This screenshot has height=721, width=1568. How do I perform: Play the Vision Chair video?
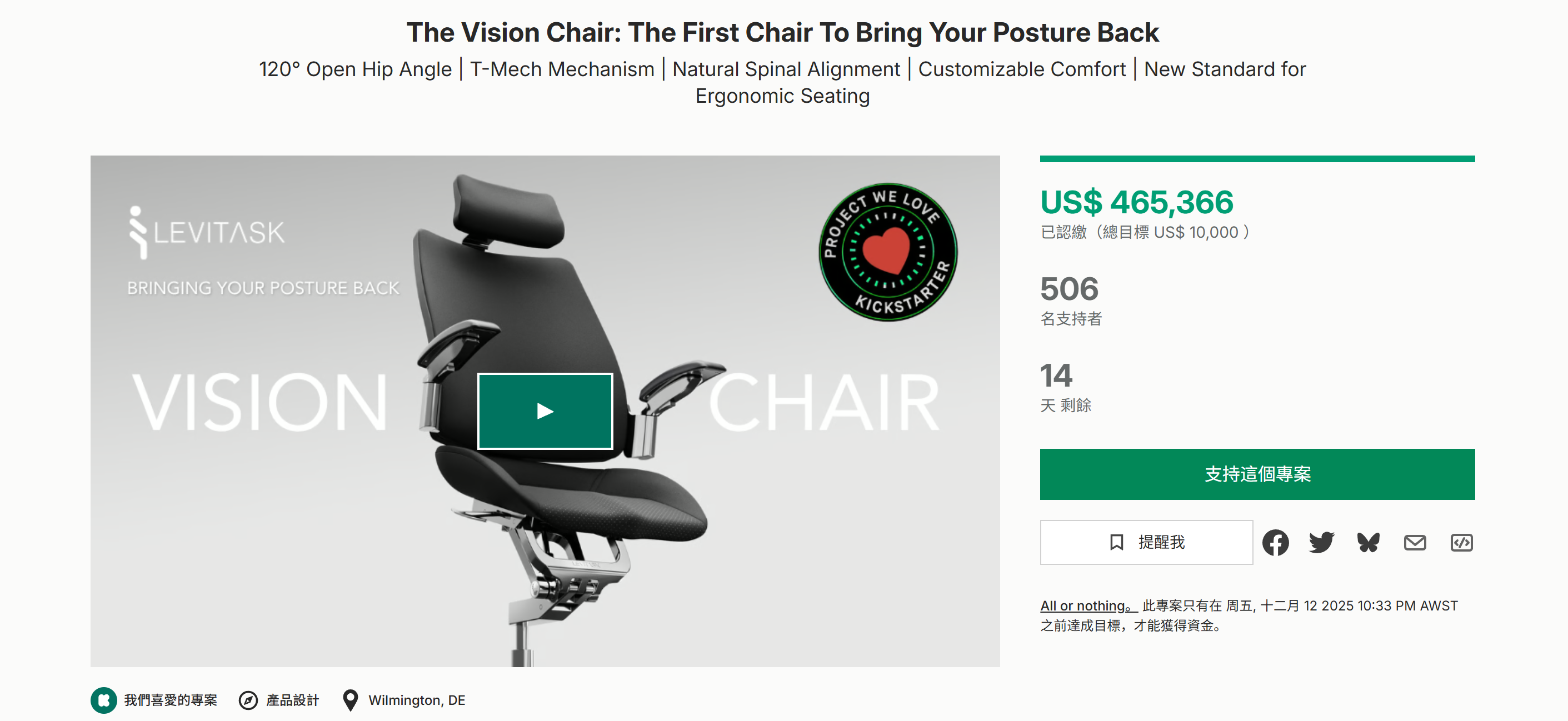coord(545,411)
